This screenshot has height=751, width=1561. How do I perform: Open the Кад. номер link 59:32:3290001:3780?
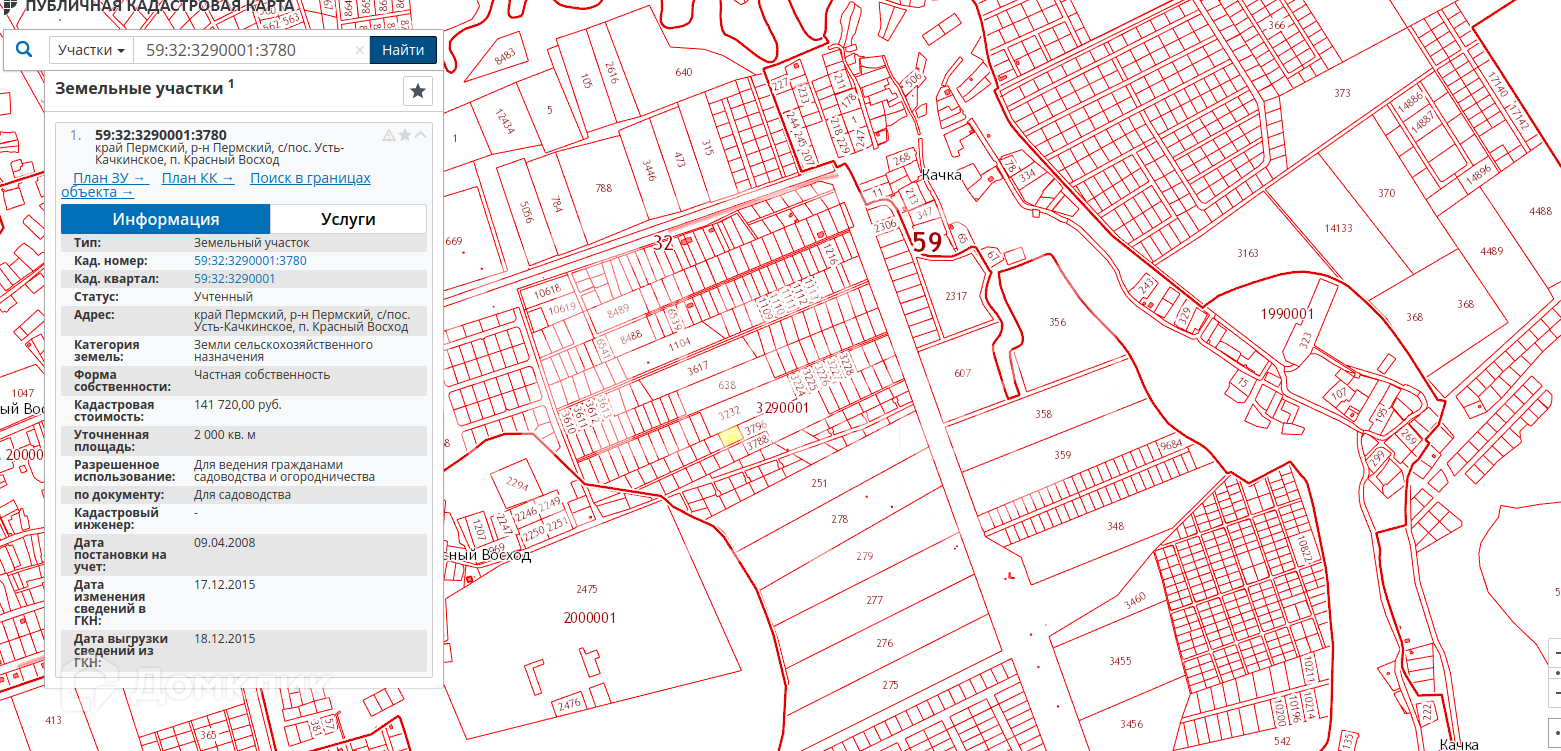(250, 261)
